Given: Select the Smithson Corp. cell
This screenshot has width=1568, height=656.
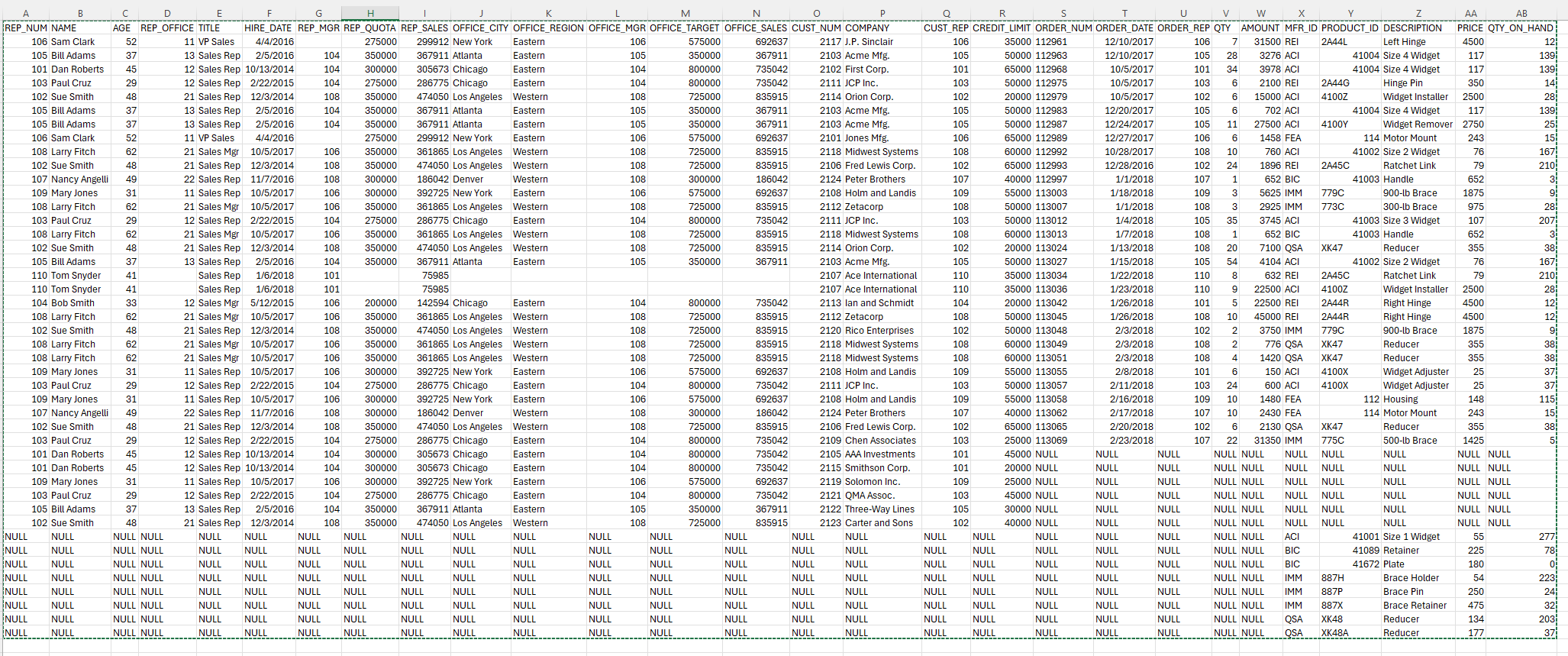Looking at the screenshot, I should coord(882,467).
